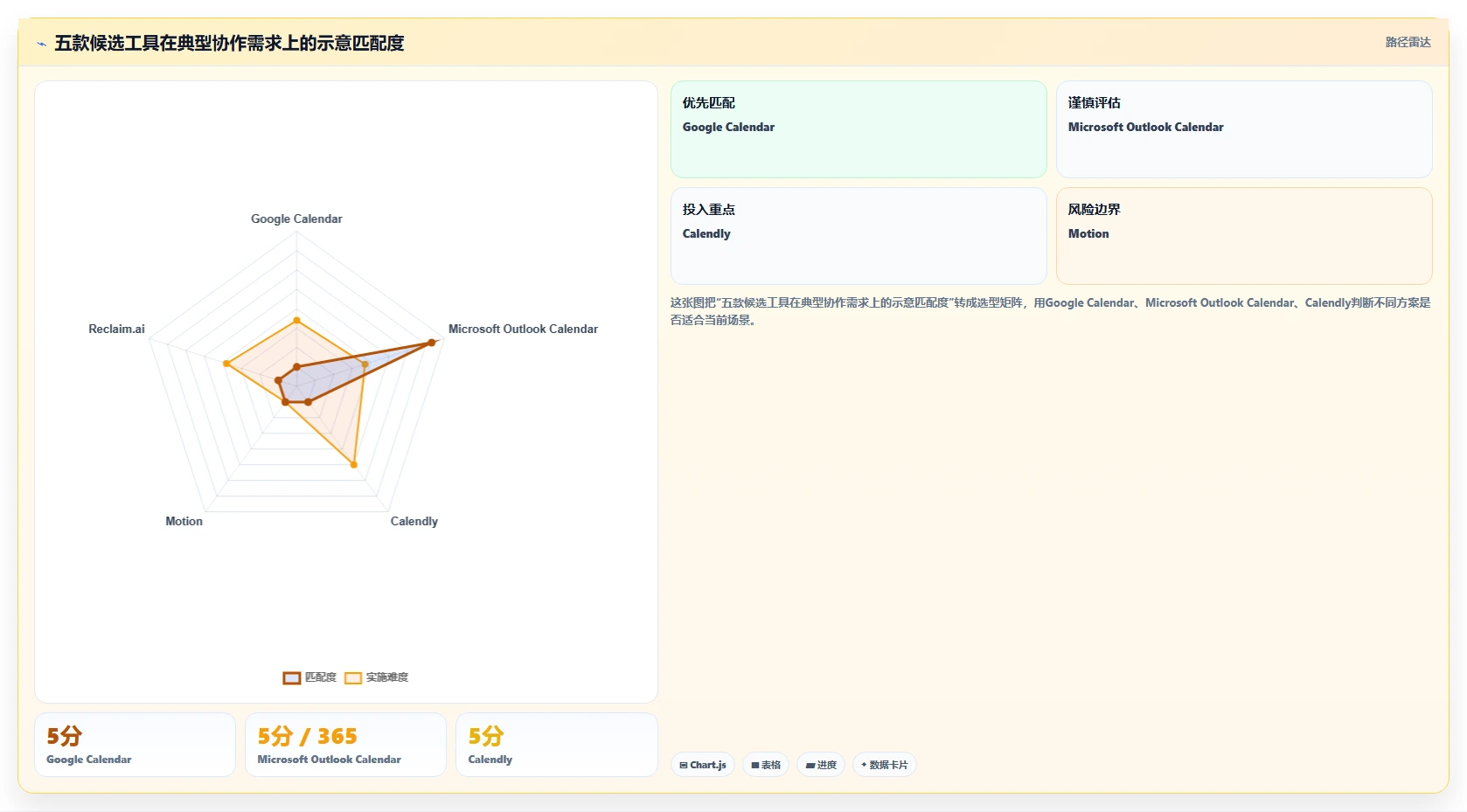Image resolution: width=1467 pixels, height=812 pixels.
Task: Select the 进度 tag
Action: [x=821, y=765]
